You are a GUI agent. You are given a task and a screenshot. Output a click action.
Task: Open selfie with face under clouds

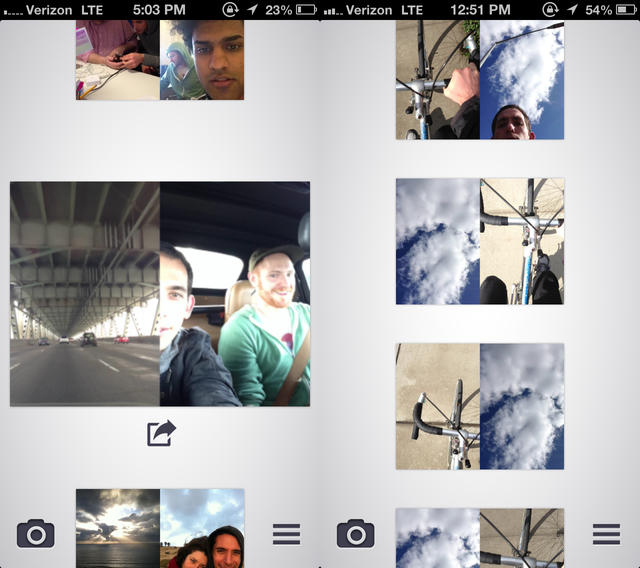522,80
